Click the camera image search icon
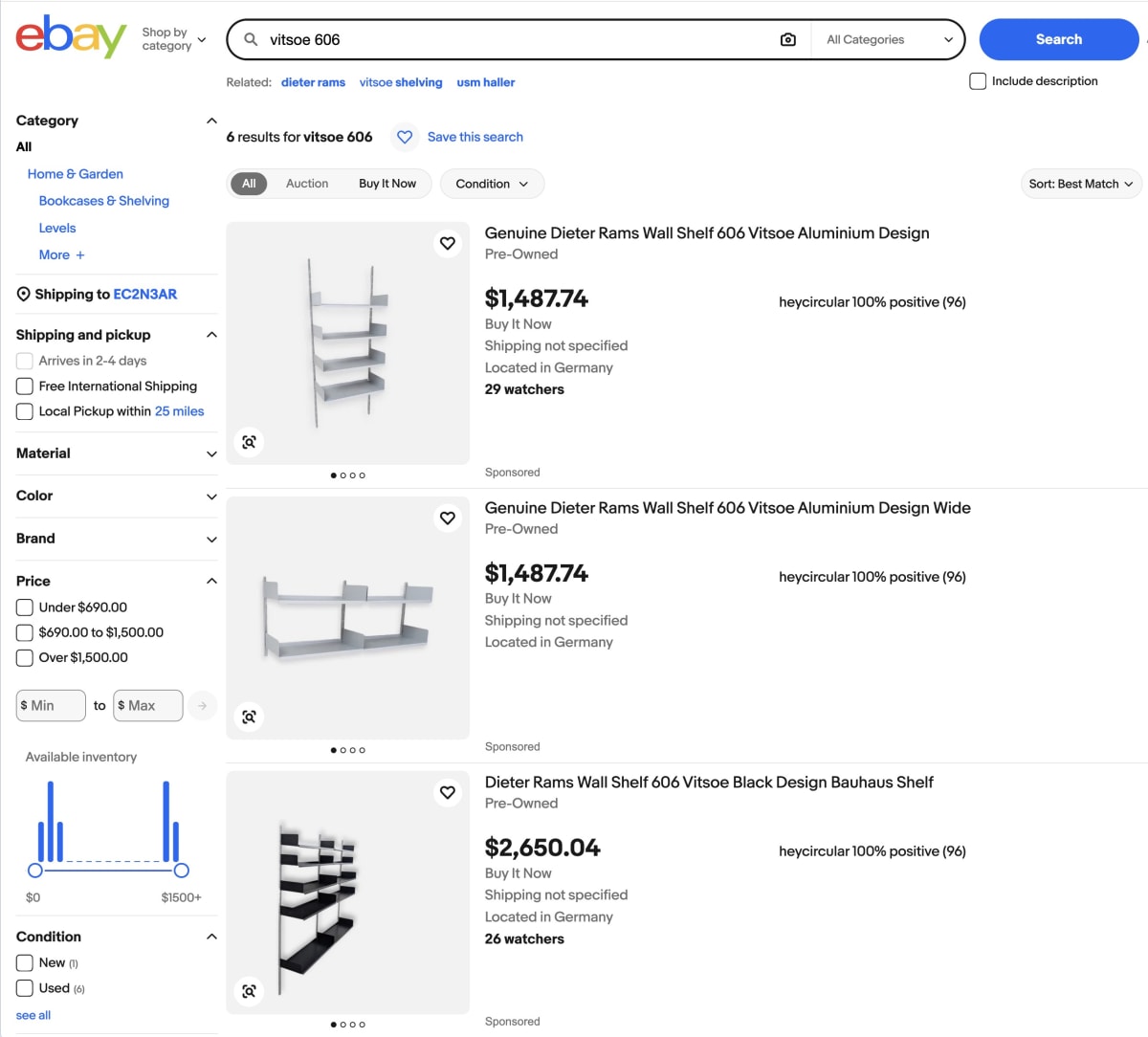The width and height of the screenshot is (1148, 1037). [x=788, y=39]
